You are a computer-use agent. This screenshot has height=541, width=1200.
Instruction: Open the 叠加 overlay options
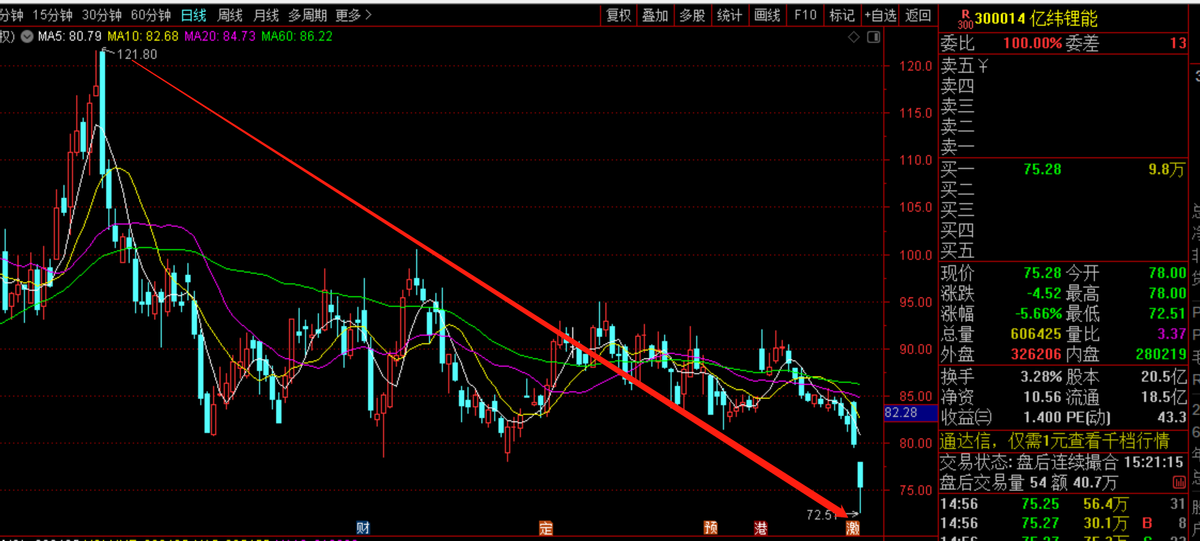coord(655,15)
